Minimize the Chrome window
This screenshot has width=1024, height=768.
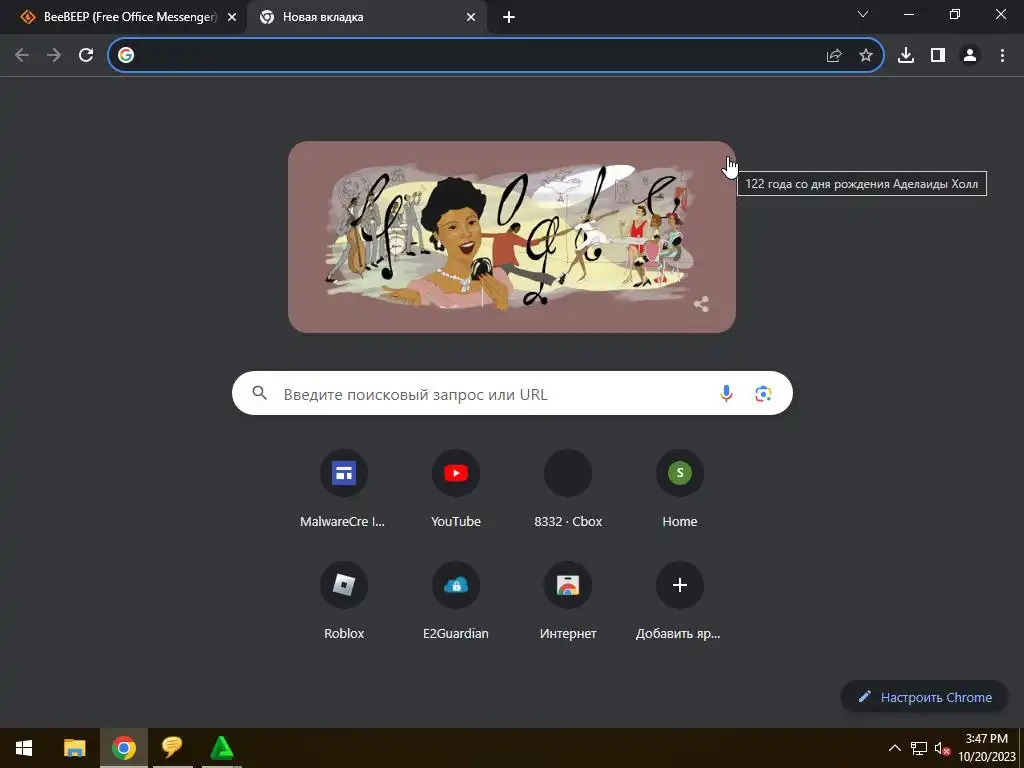coord(909,14)
